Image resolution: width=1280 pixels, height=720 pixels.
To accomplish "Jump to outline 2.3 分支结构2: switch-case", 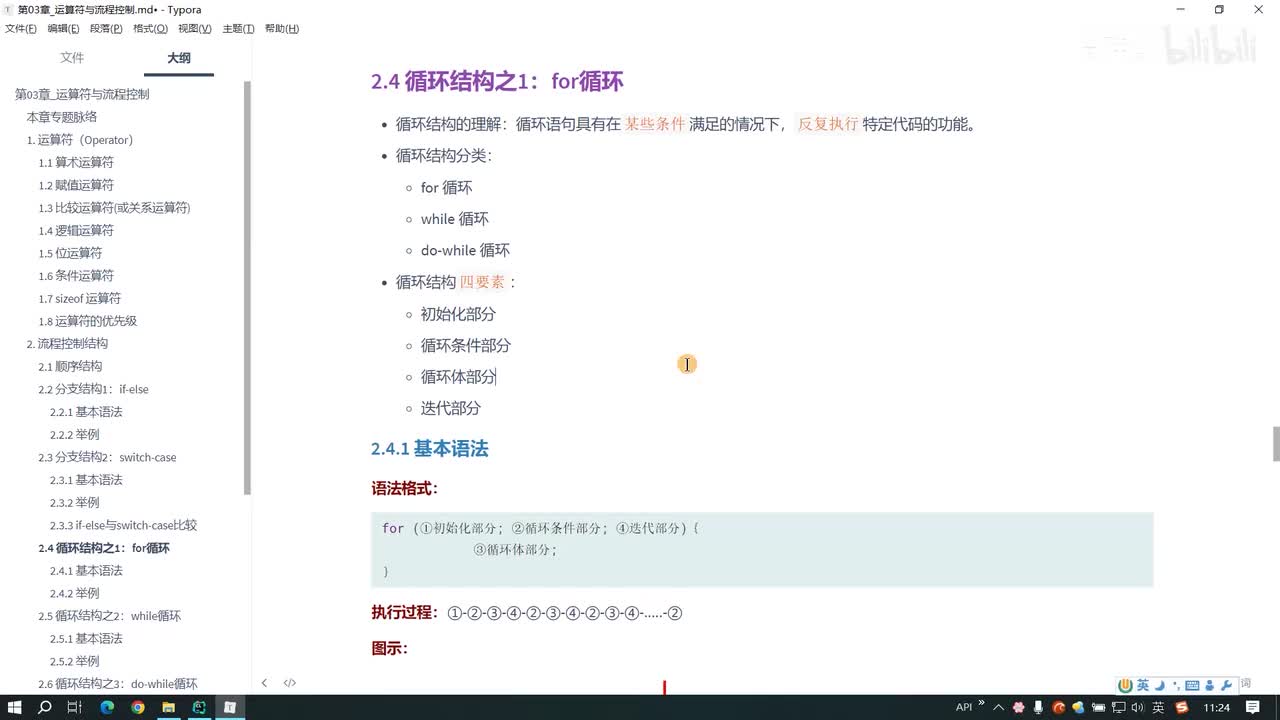I will click(x=107, y=457).
